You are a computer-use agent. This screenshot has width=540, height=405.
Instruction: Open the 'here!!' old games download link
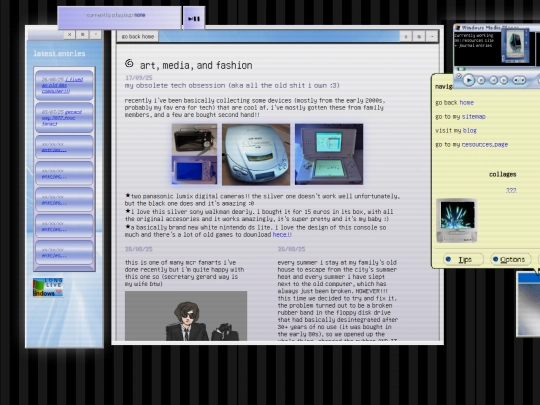pyautogui.click(x=282, y=235)
